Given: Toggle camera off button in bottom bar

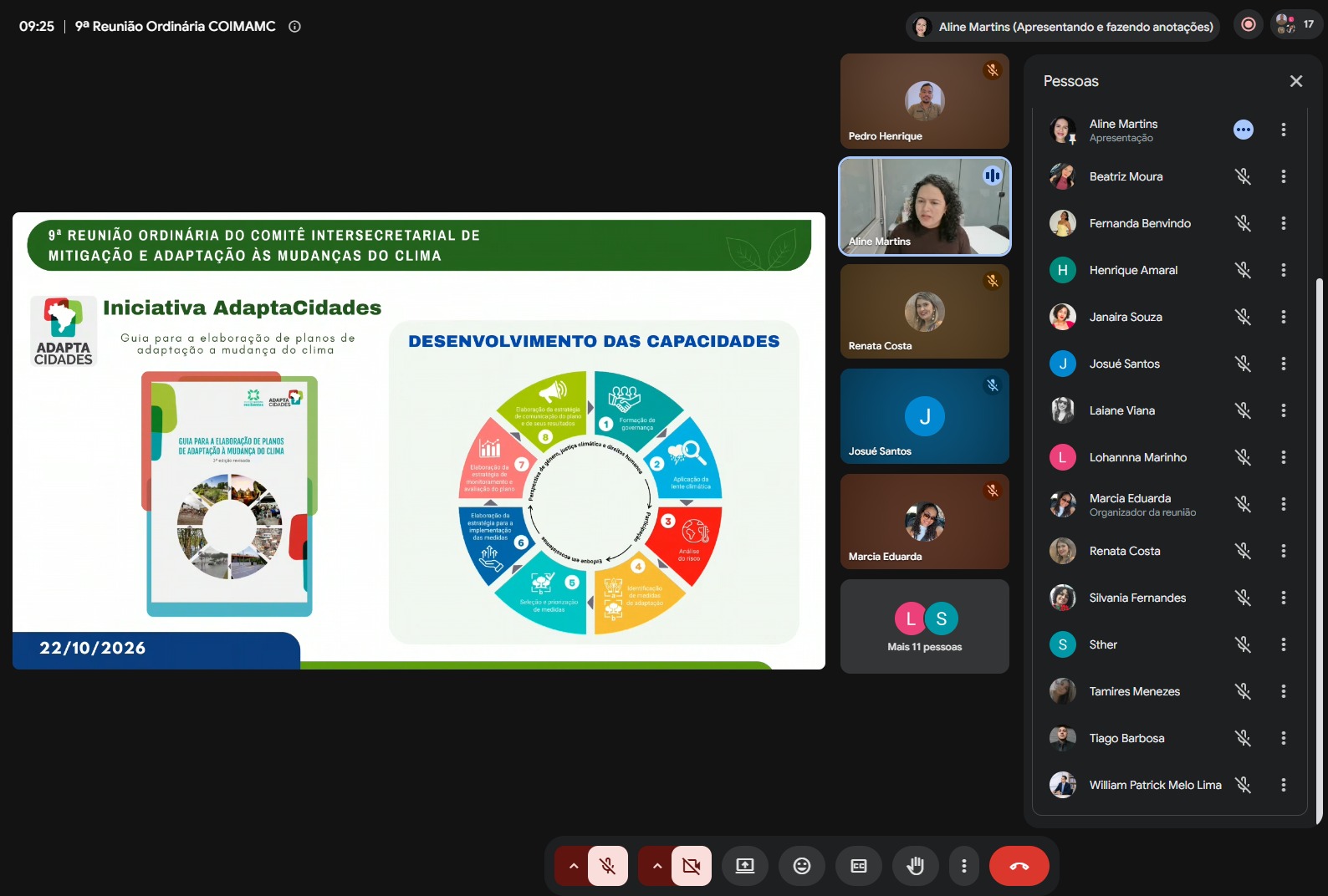Looking at the screenshot, I should [x=692, y=866].
